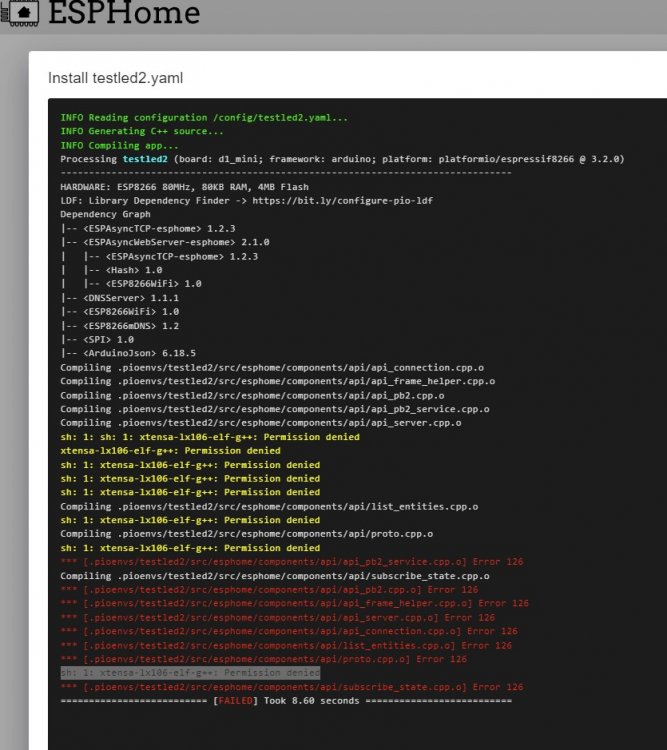Click the highlighted gray 'Permission denied' line
Screen dimensions: 667x750
(x=190, y=673)
